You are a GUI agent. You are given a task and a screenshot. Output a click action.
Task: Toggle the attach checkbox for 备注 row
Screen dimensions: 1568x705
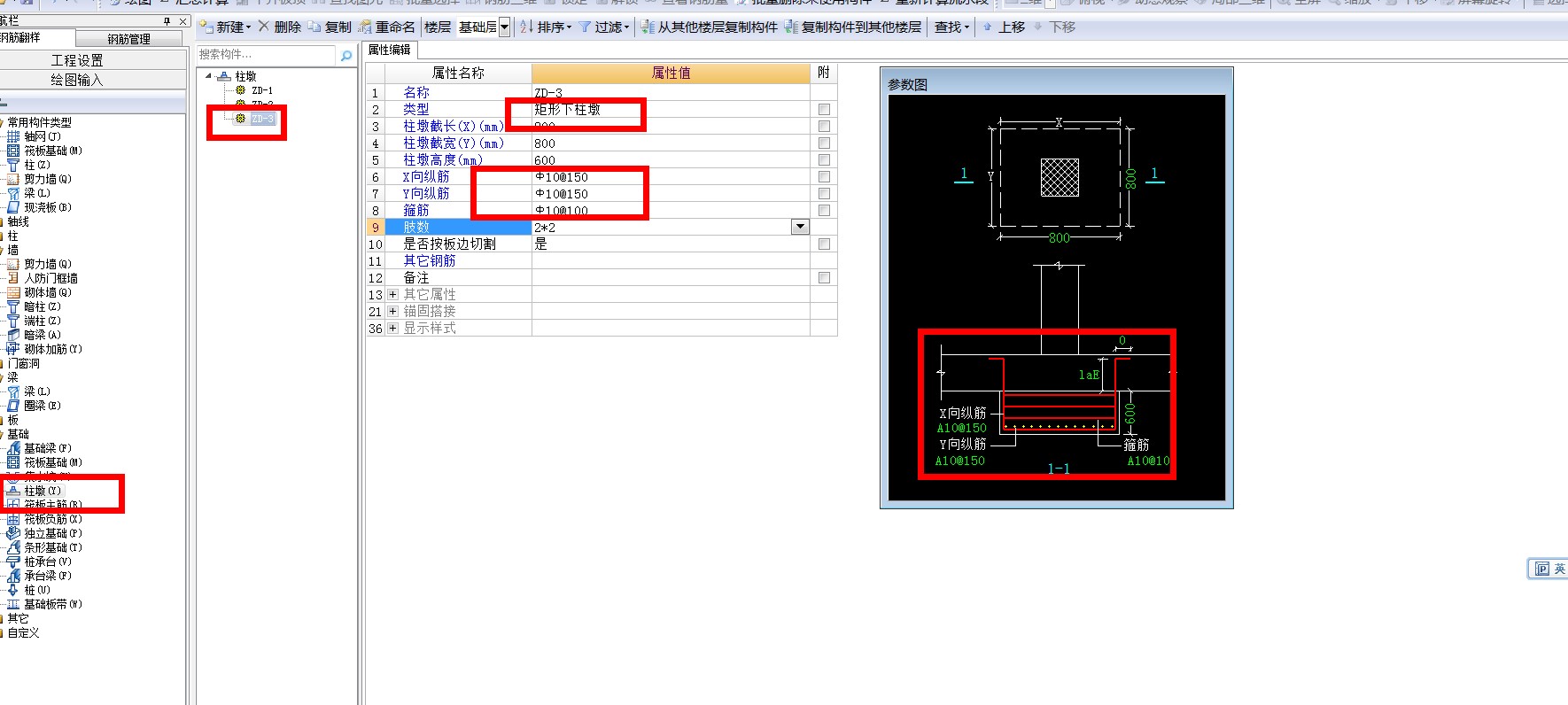pos(824,277)
